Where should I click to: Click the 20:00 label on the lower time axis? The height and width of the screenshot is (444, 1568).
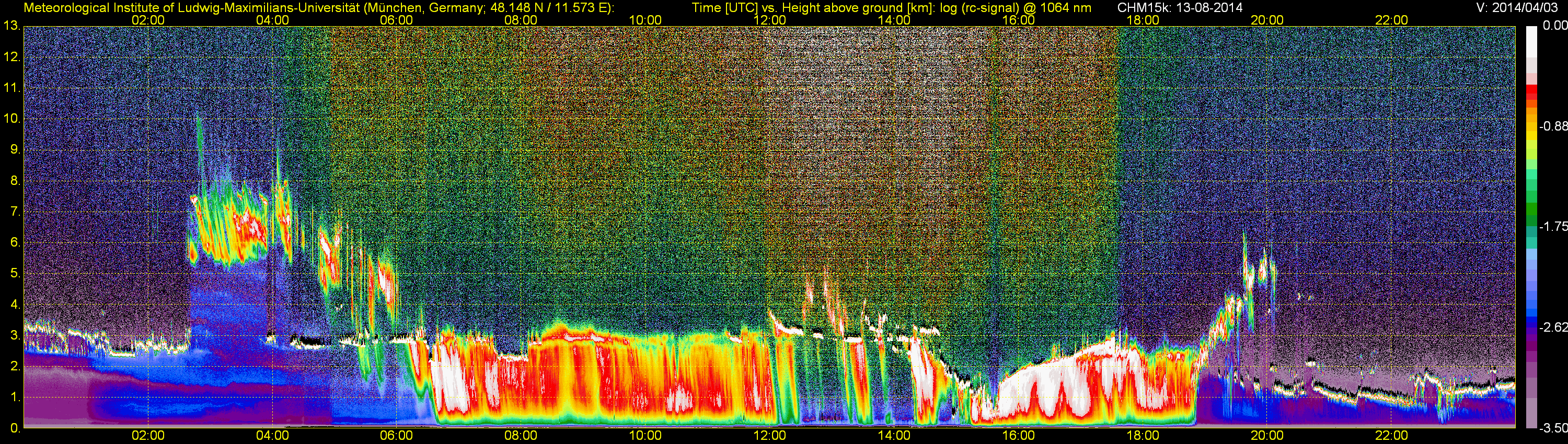(1267, 436)
